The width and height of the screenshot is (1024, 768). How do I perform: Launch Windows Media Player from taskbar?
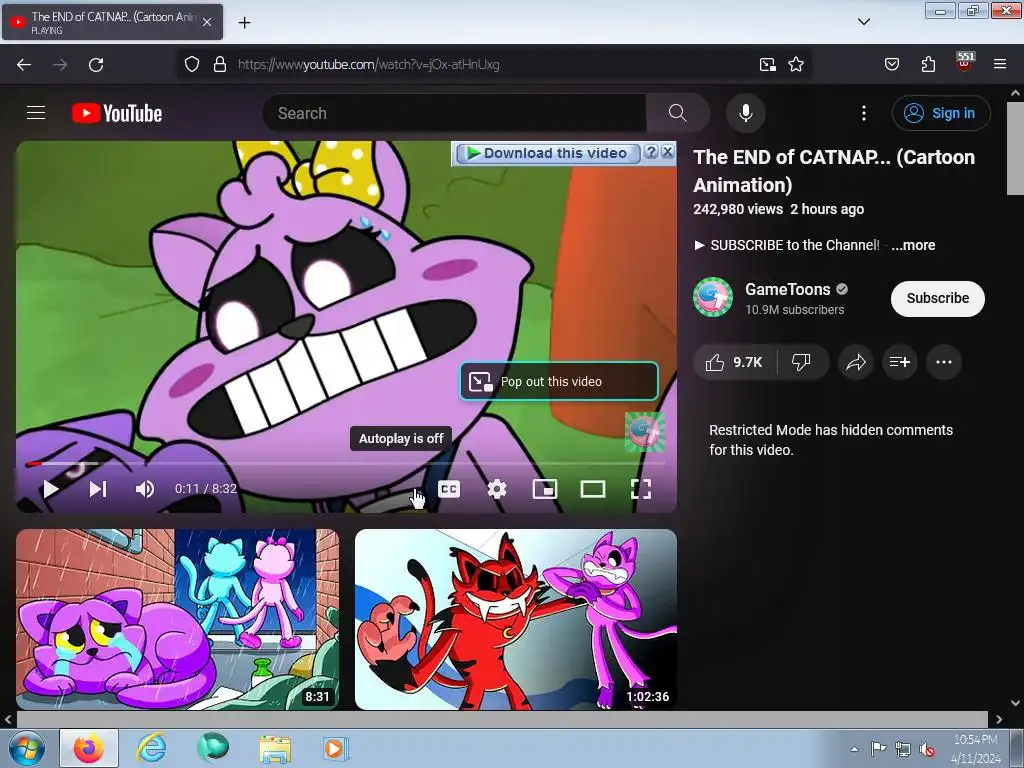pyautogui.click(x=336, y=748)
